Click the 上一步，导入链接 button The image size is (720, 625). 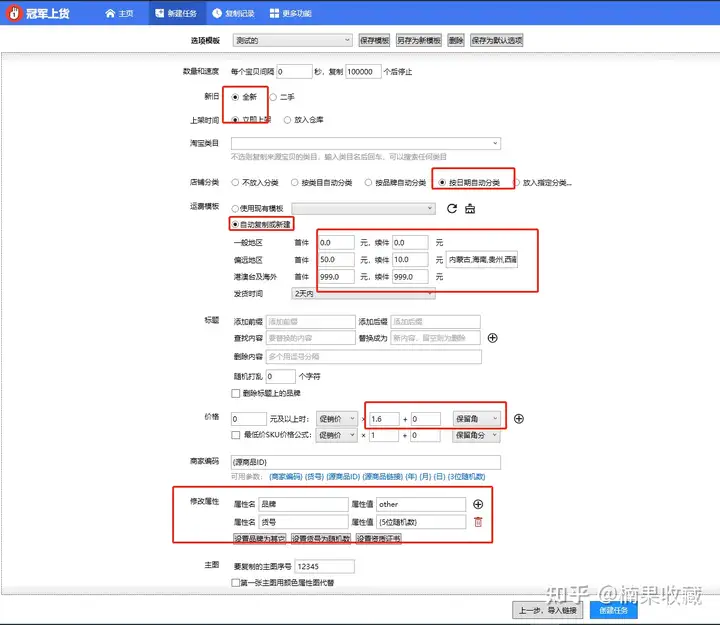coord(547,610)
